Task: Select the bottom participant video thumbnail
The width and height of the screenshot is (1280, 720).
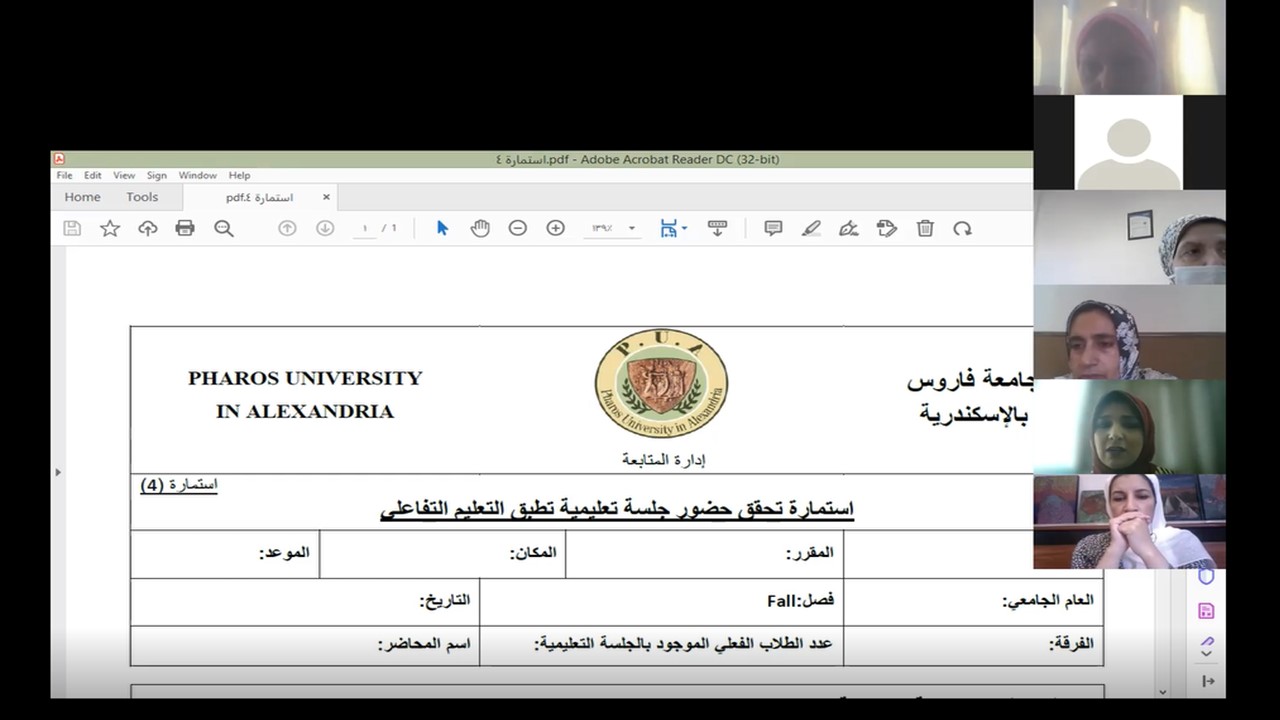Action: pyautogui.click(x=1129, y=521)
